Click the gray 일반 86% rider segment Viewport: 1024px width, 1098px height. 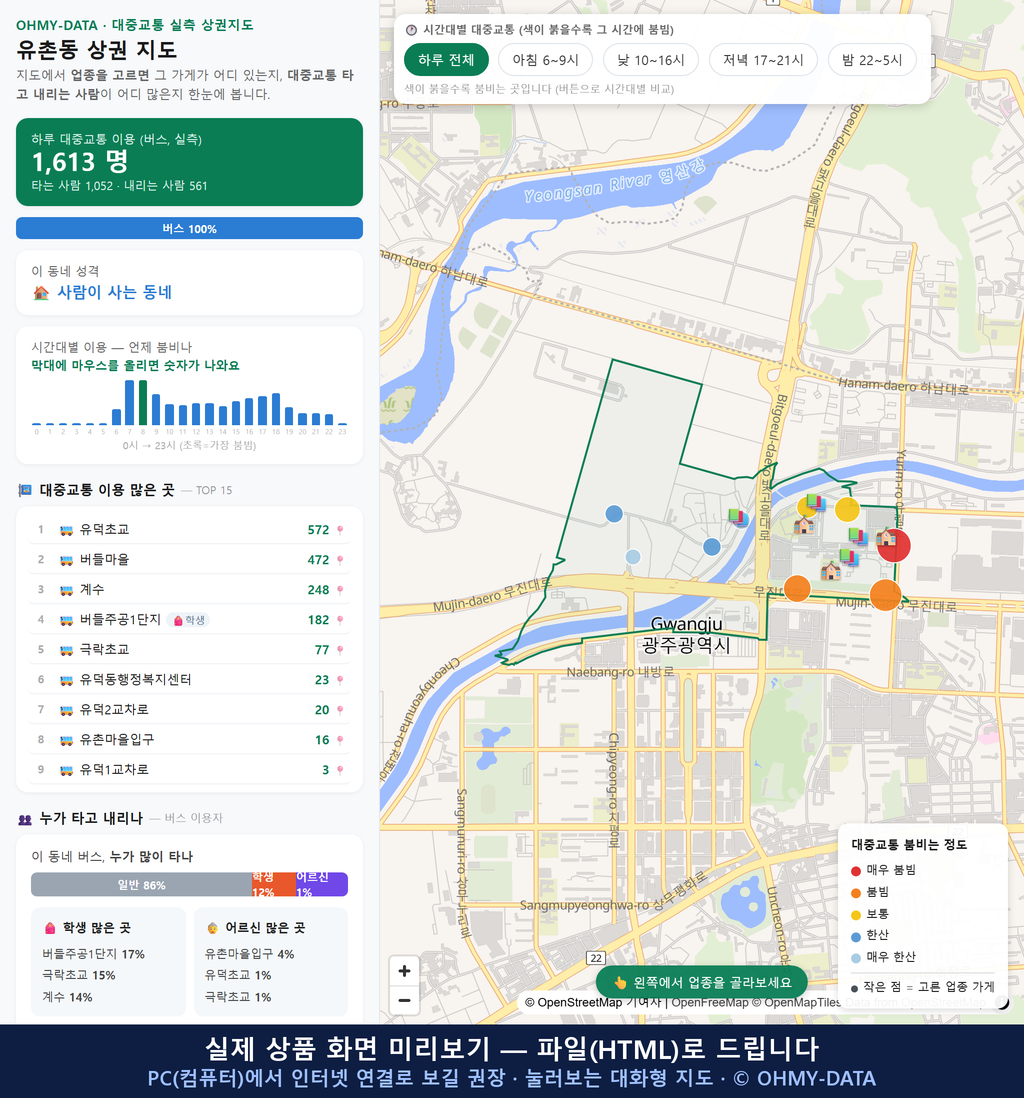point(141,884)
